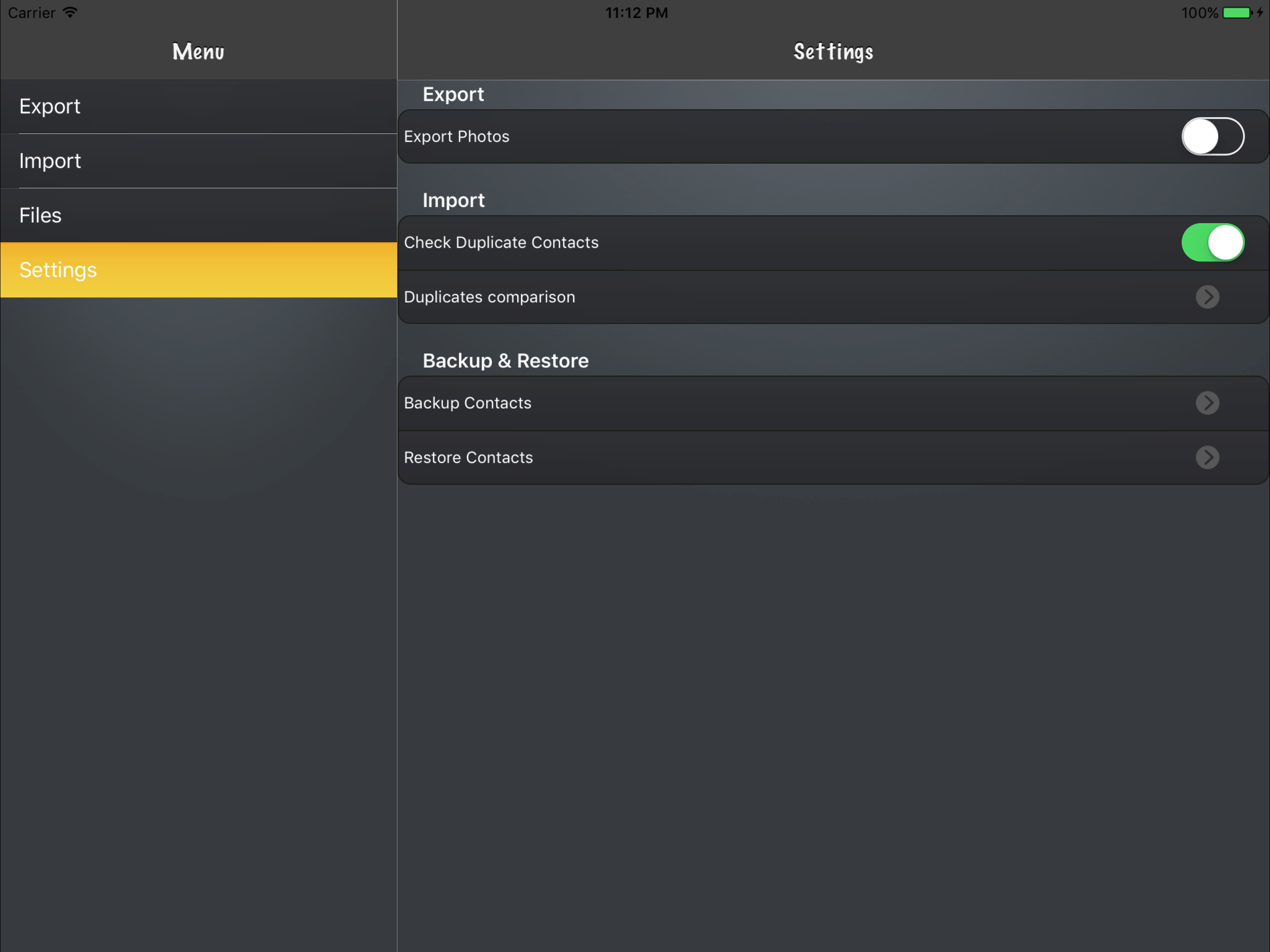This screenshot has width=1270, height=952.
Task: Click the Backup & Restore section header
Action: [x=505, y=361]
